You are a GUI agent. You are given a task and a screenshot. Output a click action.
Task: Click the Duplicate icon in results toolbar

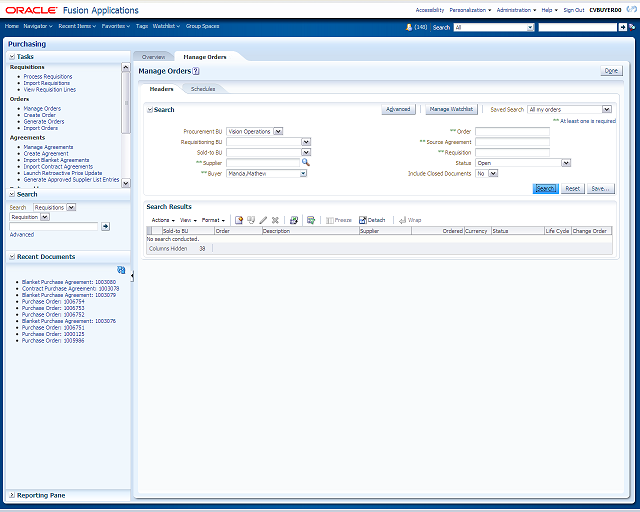[251, 220]
